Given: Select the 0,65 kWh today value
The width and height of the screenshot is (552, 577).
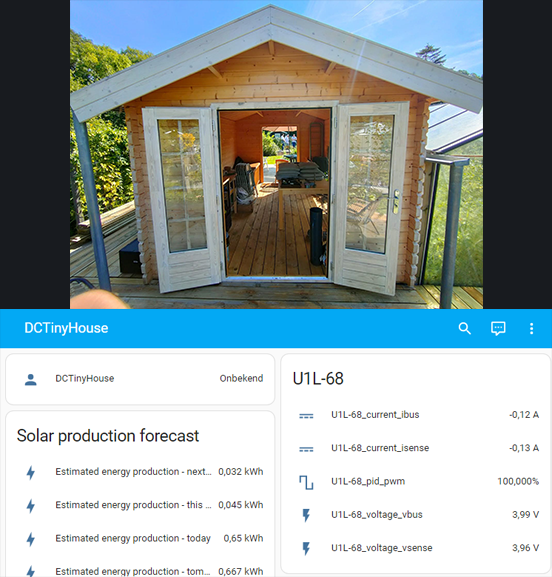Looking at the screenshot, I should [243, 538].
